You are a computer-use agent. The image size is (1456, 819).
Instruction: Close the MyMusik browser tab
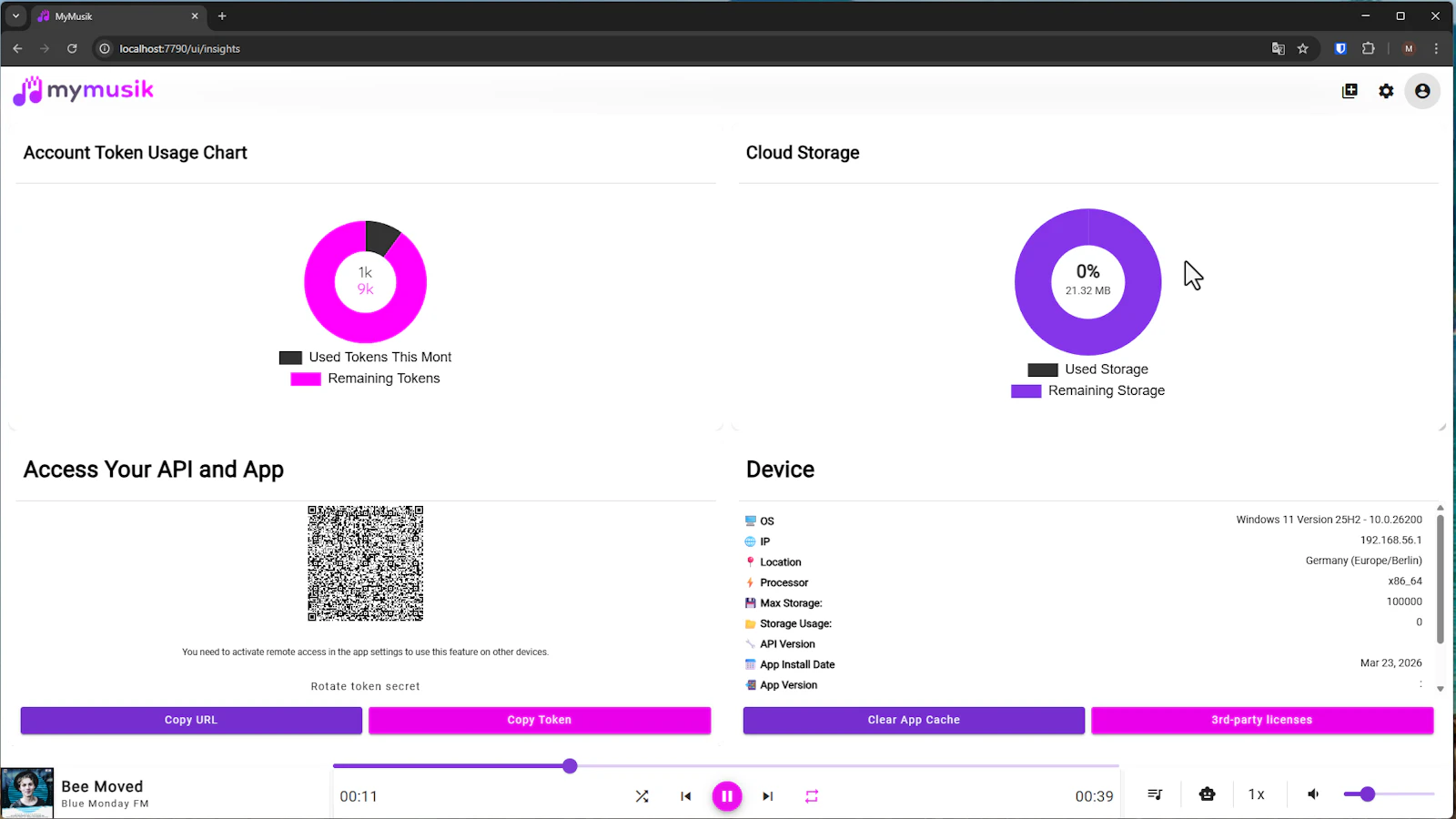195,16
